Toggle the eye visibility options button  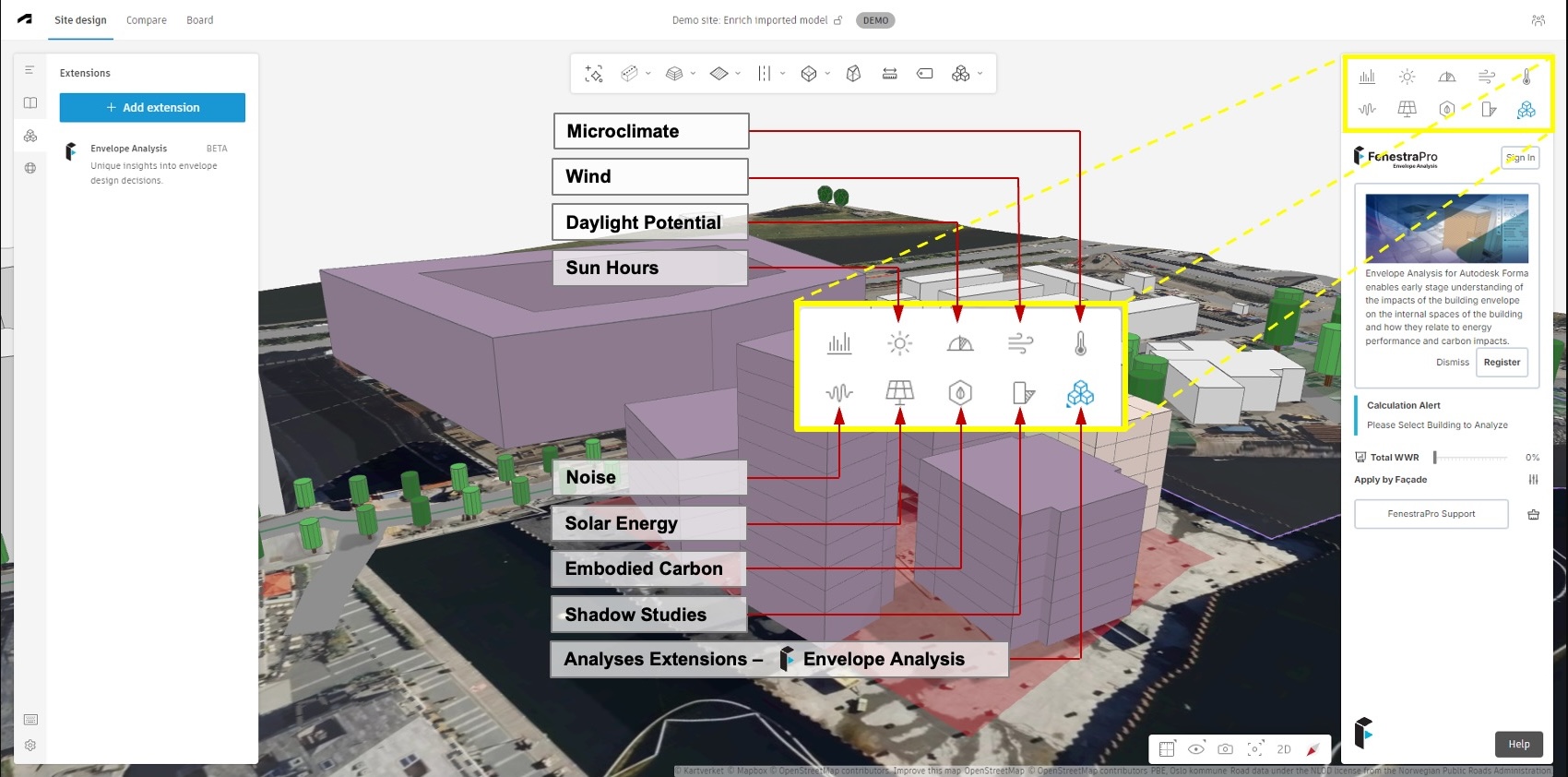[1196, 749]
